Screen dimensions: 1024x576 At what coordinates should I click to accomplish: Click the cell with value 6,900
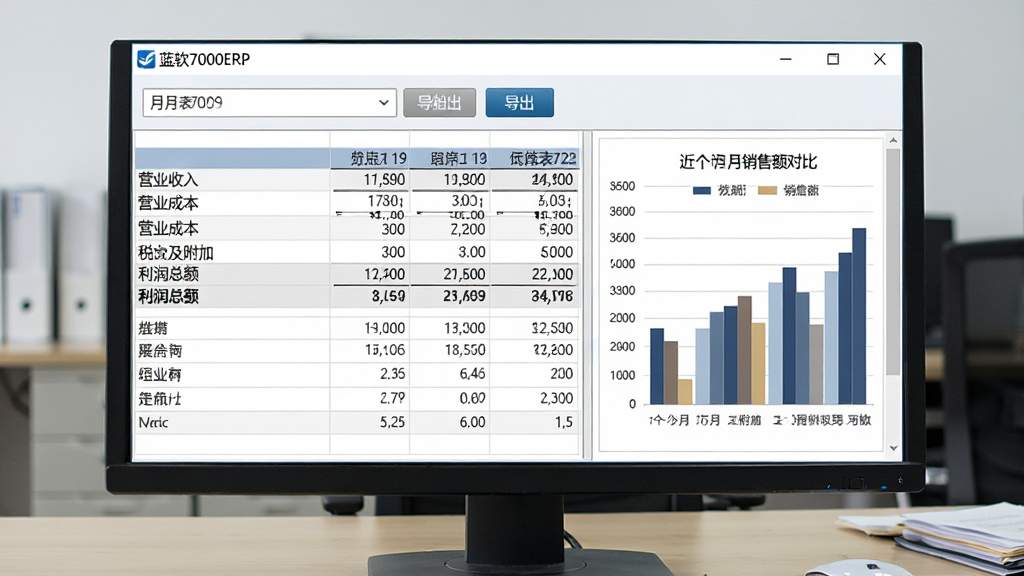pos(556,229)
